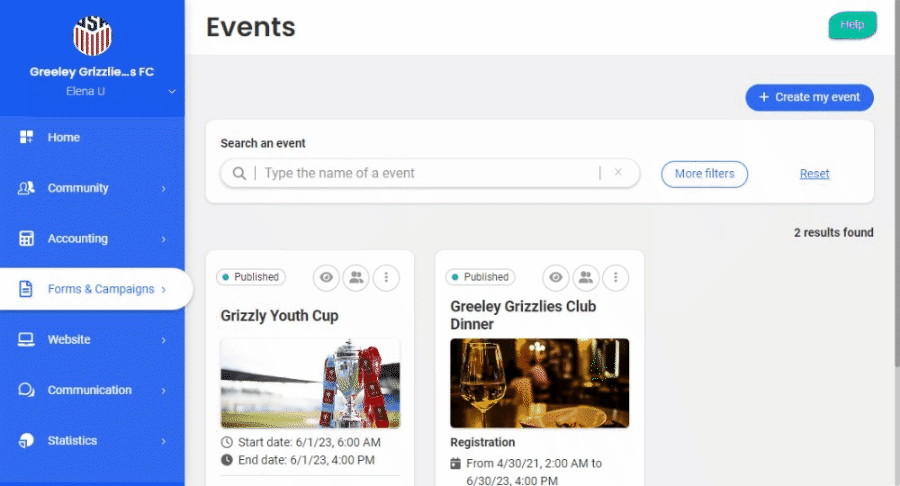Open Statistics in the sidebar

pyautogui.click(x=72, y=441)
